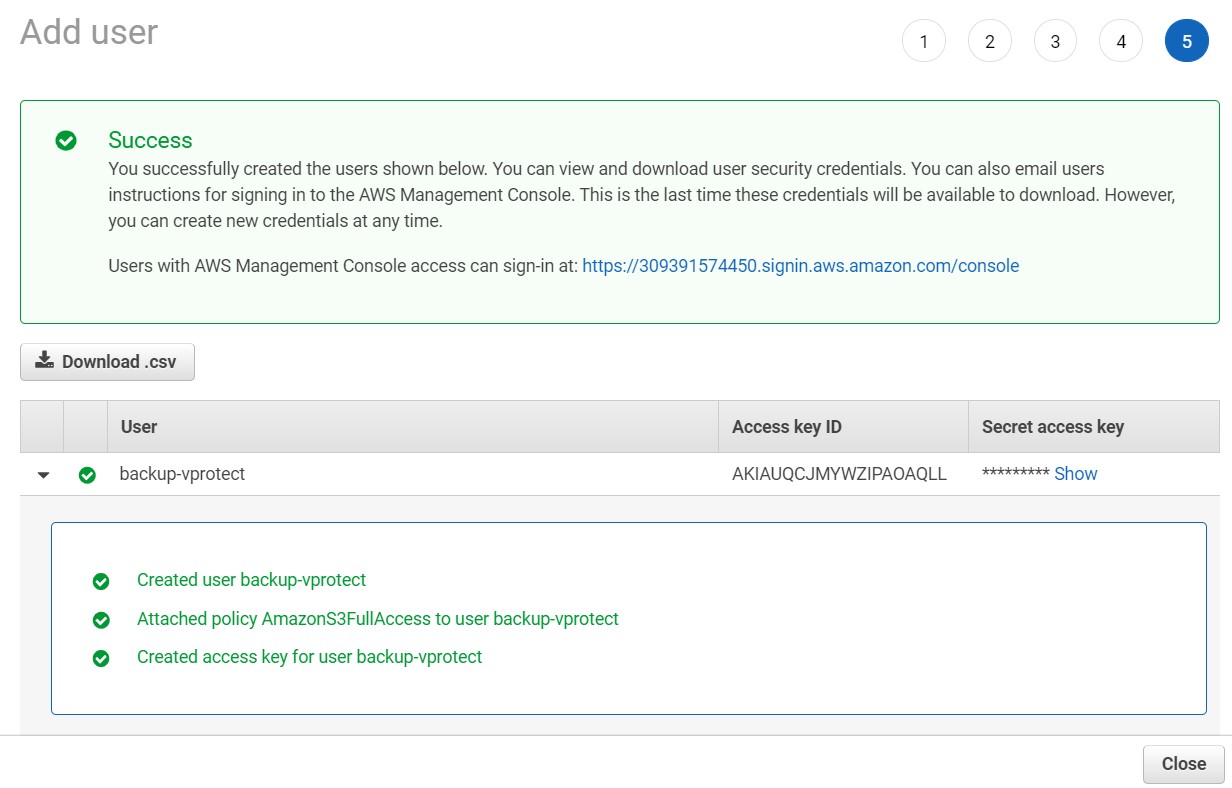1232x788 pixels.
Task: Click the Secret access key column header
Action: click(1052, 427)
